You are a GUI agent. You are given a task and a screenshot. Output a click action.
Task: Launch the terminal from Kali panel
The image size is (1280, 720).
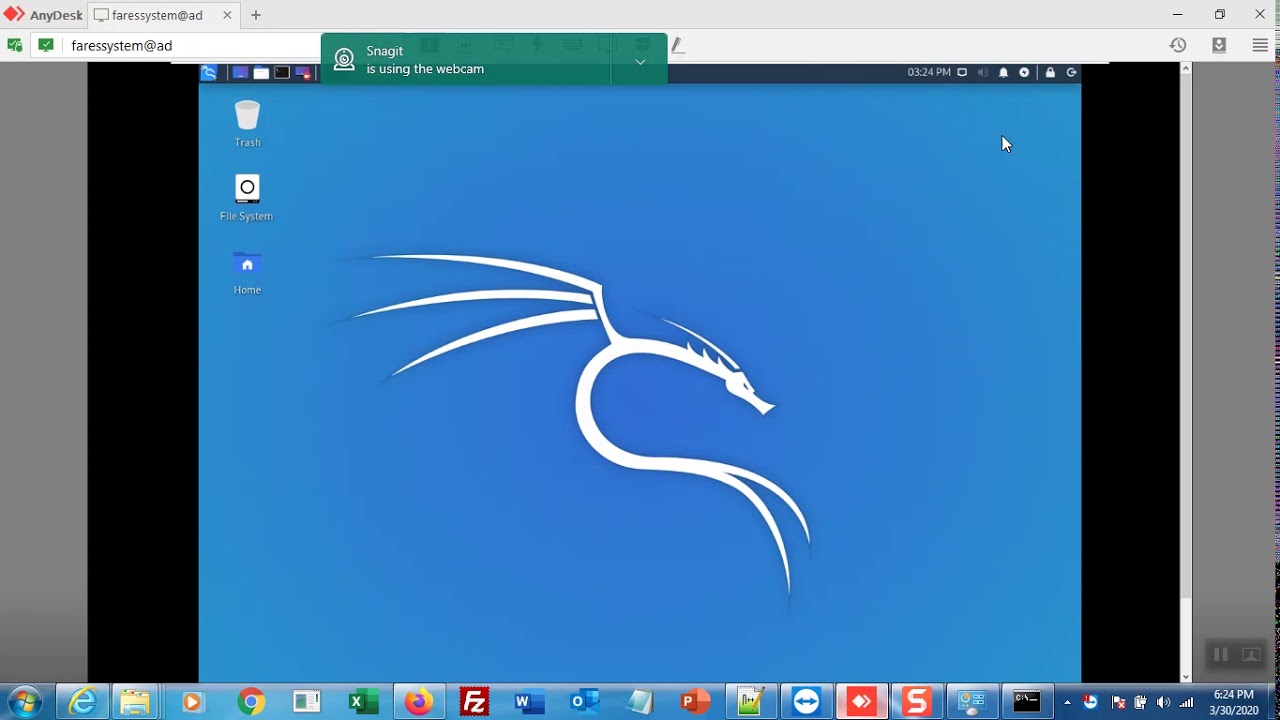(x=282, y=72)
